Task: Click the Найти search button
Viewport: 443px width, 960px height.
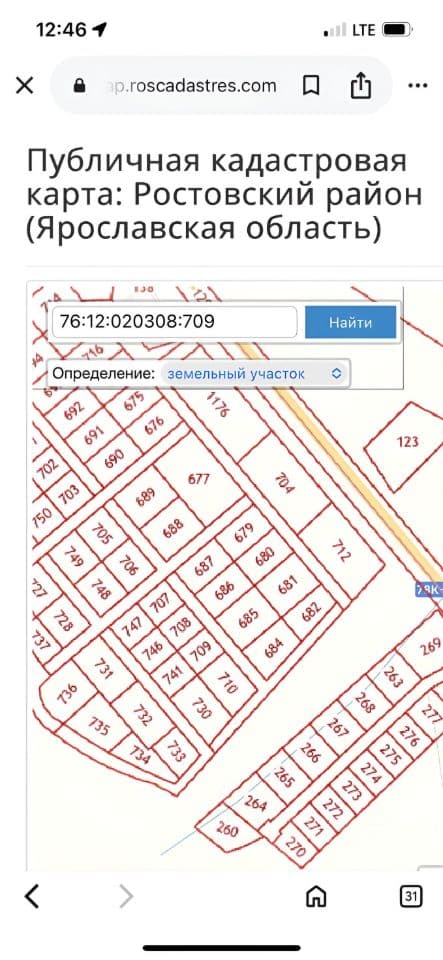Action: 351,322
